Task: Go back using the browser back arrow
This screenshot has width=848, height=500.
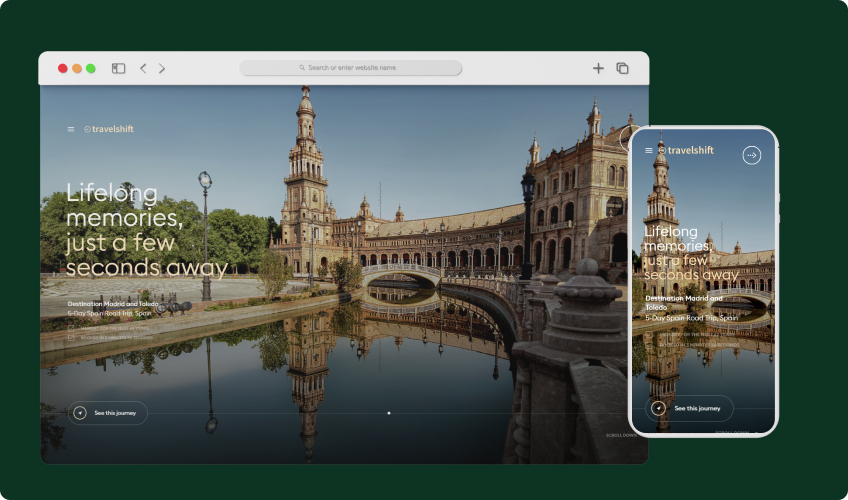Action: (143, 68)
